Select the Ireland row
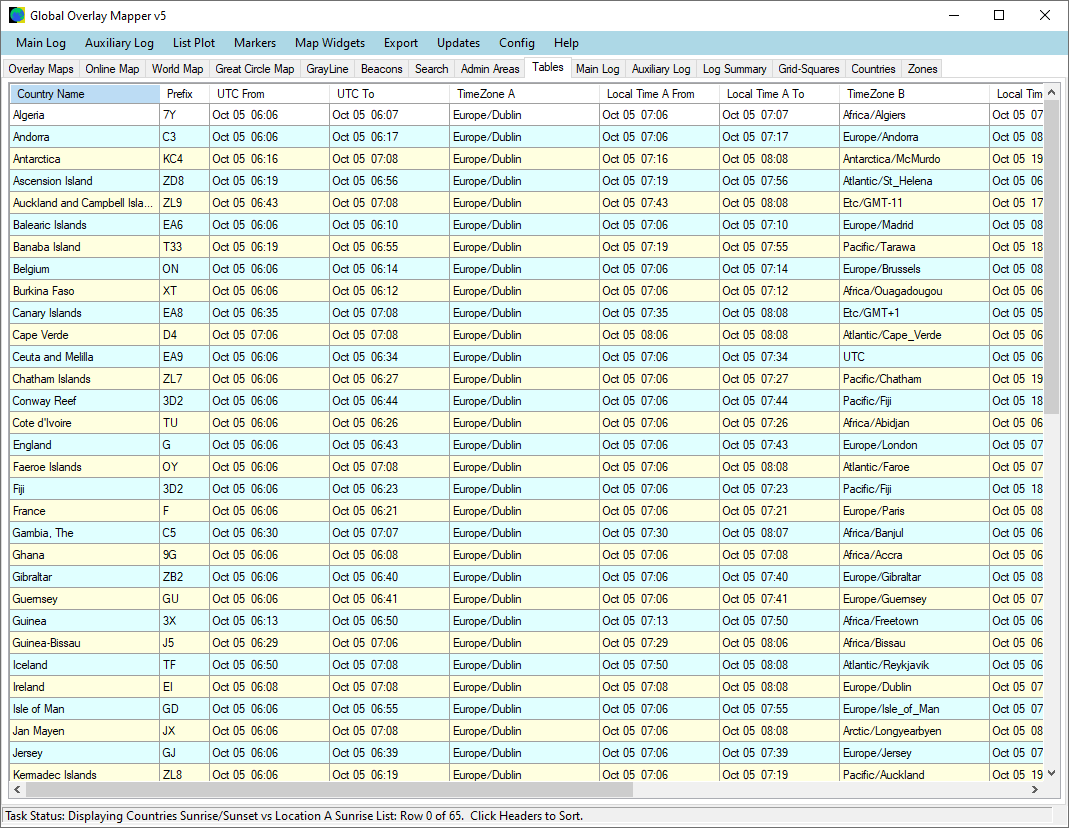 point(527,687)
